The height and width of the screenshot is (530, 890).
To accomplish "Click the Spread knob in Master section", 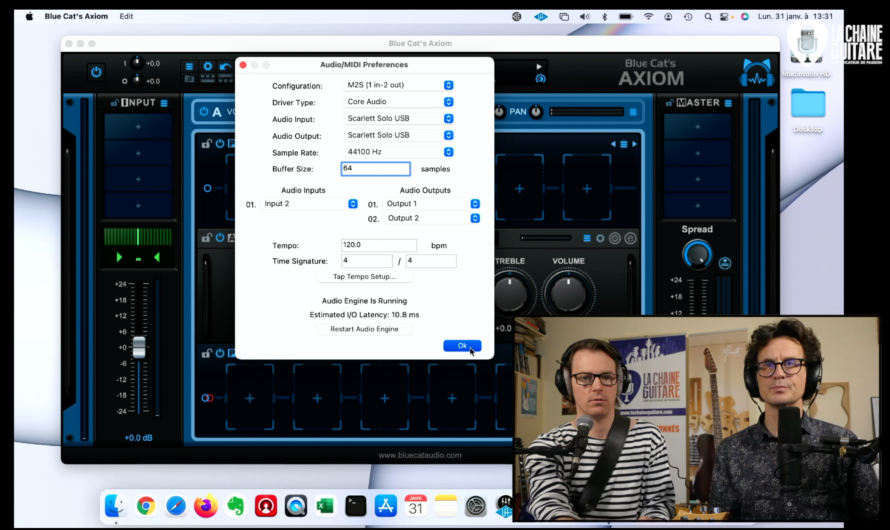I will pyautogui.click(x=697, y=254).
